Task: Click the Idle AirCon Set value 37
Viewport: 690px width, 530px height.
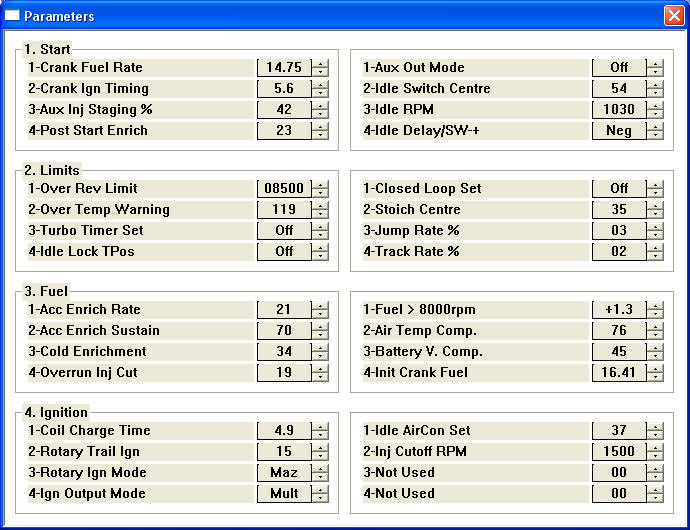Action: (x=619, y=431)
